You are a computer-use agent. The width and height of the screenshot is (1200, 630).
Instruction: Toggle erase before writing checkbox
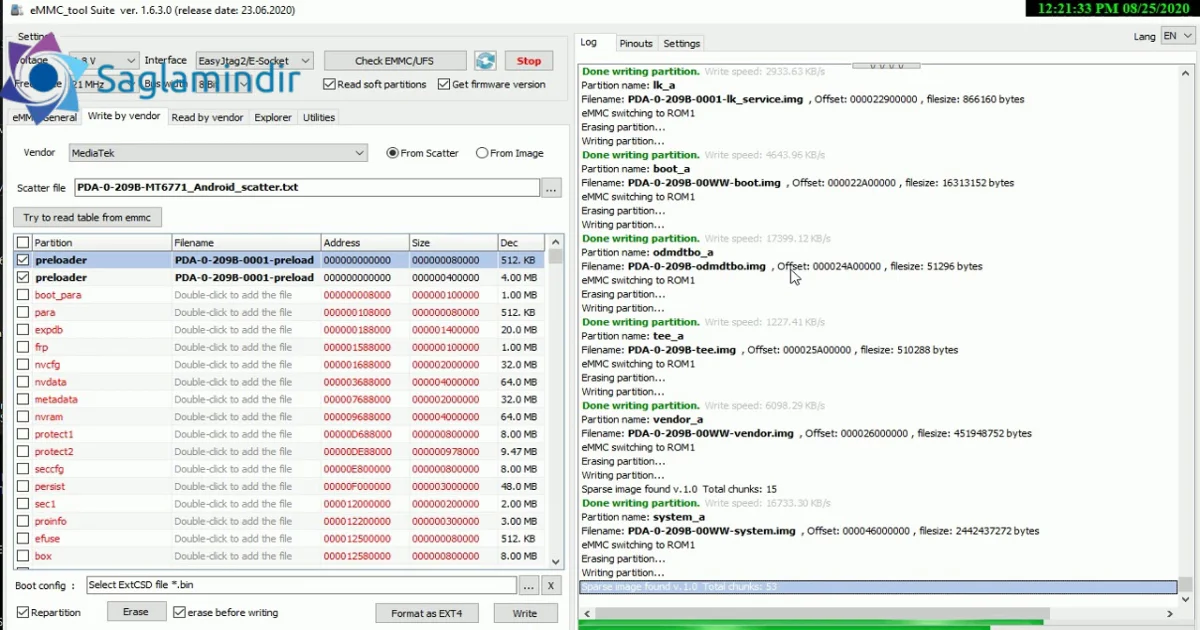(179, 612)
